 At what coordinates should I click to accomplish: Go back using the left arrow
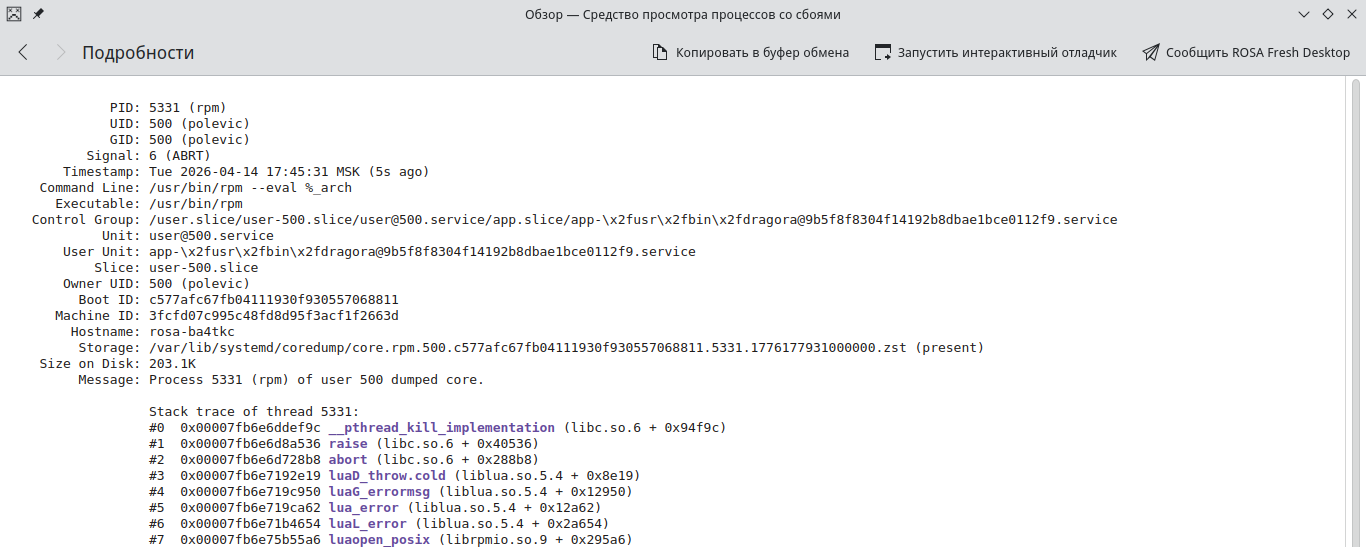(23, 52)
